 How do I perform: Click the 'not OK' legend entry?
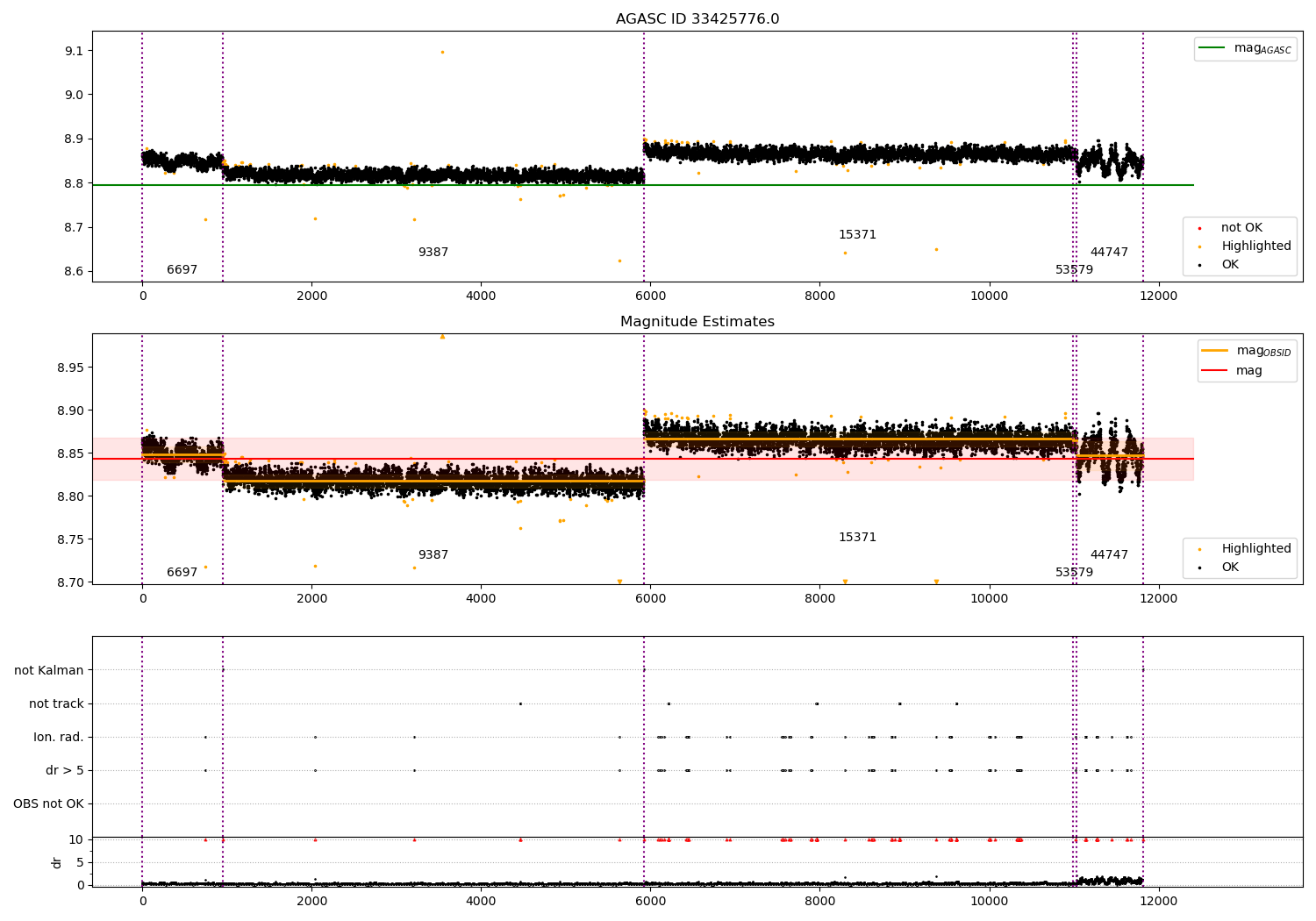tap(1241, 228)
